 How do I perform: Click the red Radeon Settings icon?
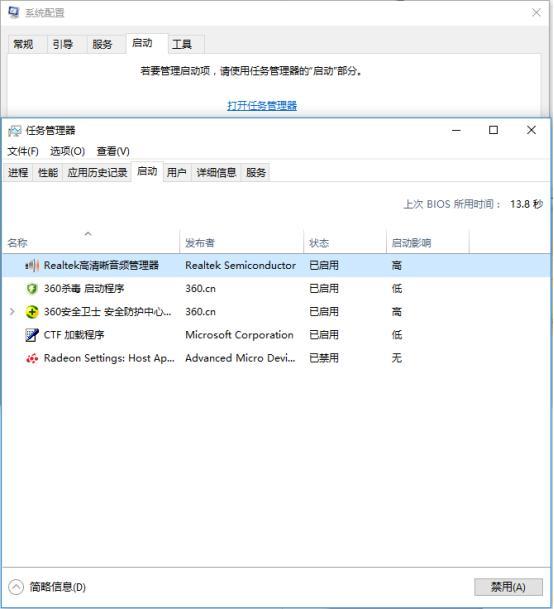tap(32, 358)
